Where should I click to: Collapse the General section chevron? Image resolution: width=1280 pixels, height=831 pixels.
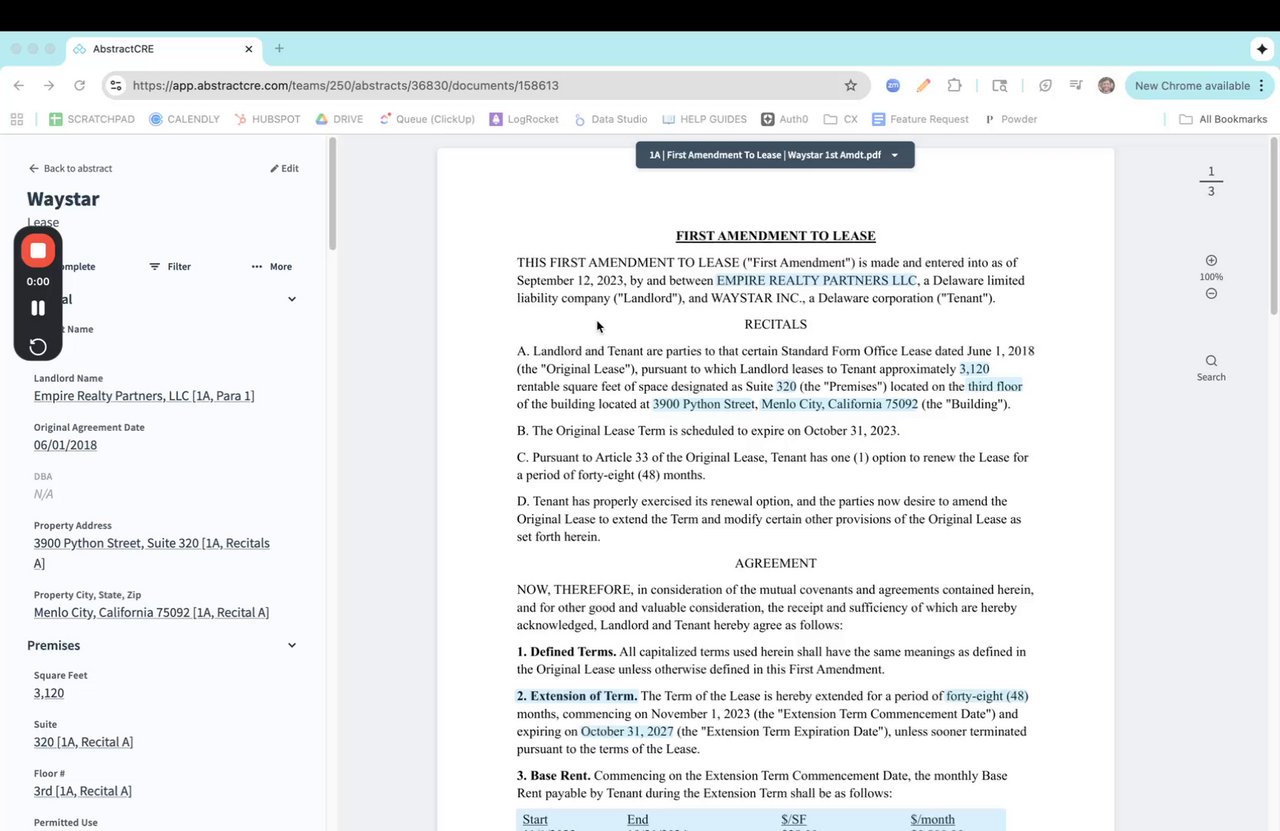point(292,299)
